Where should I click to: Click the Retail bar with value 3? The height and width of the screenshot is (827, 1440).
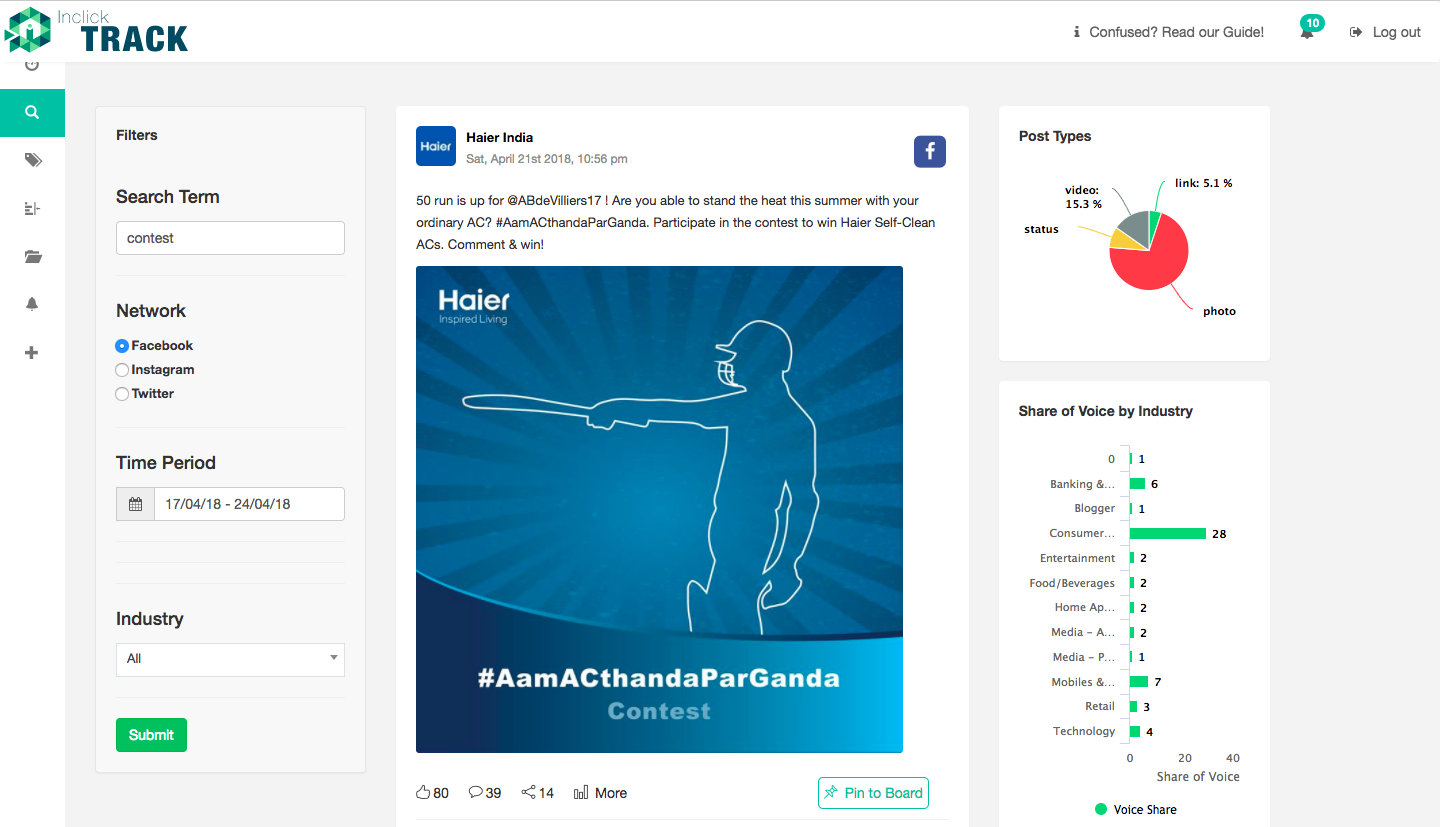pos(1134,706)
